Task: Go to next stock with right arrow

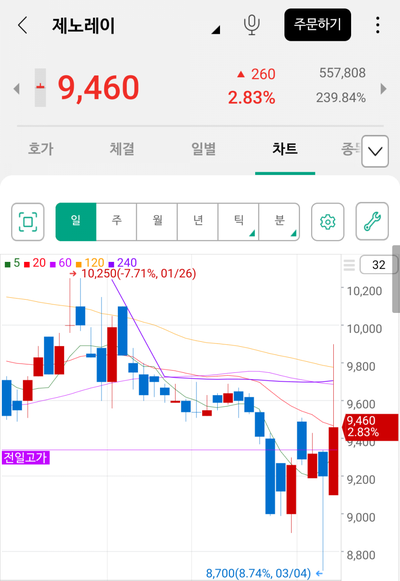Action: pyautogui.click(x=384, y=89)
